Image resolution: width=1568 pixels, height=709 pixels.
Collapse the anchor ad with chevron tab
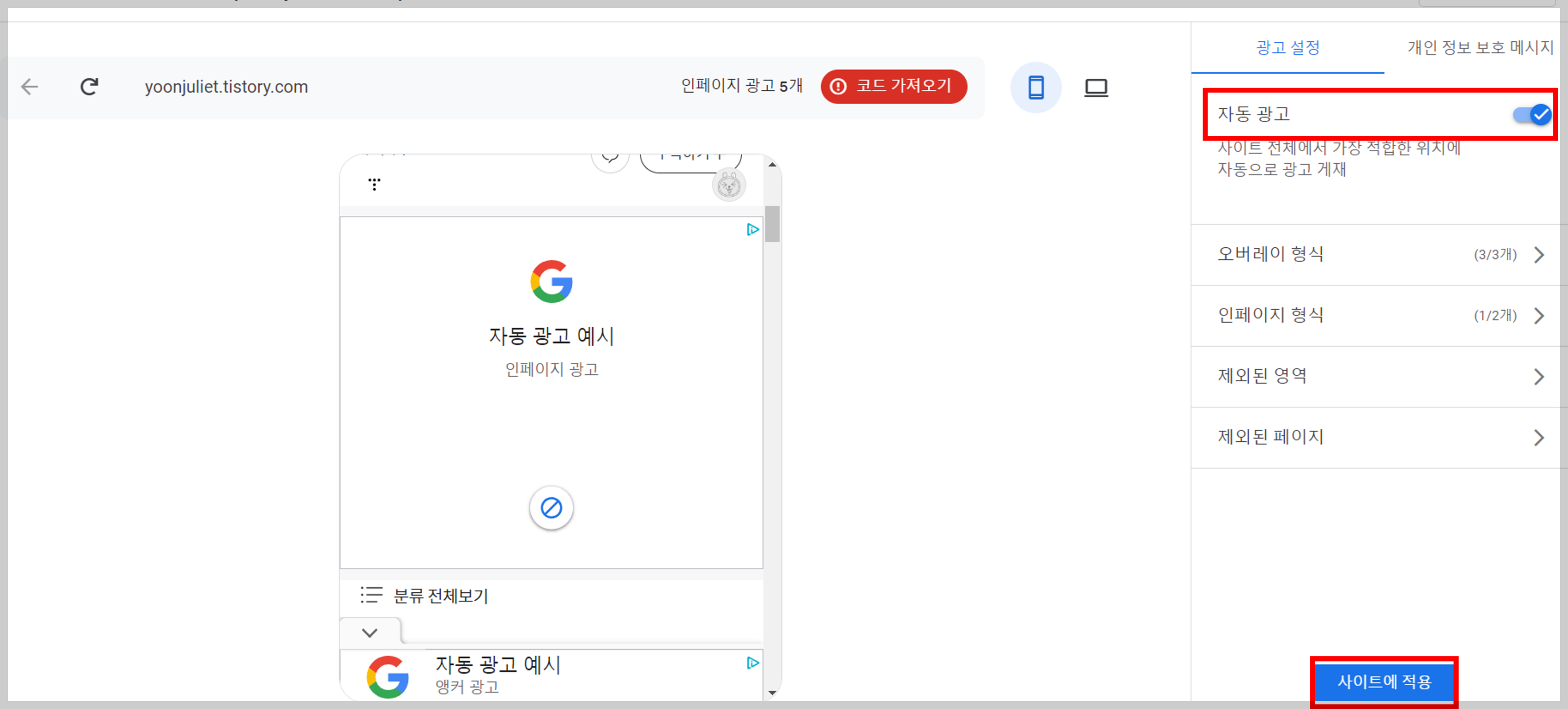pos(370,632)
